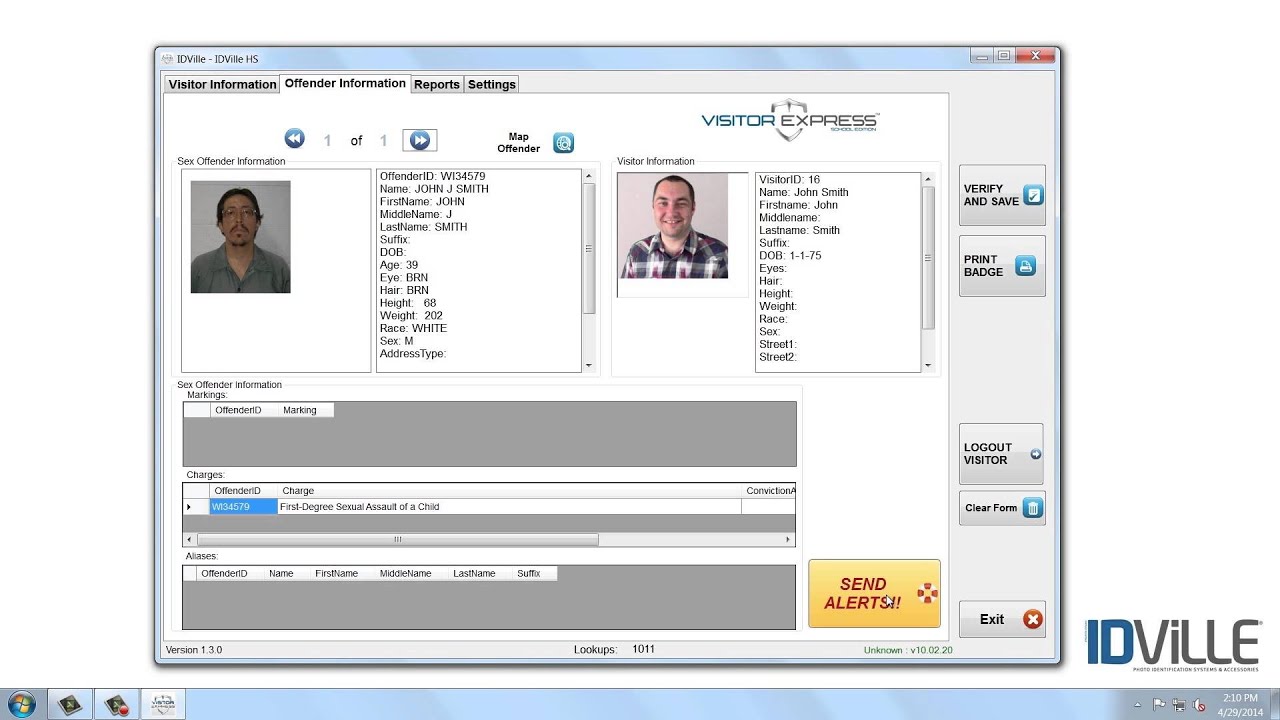Select the 'Lastname: Smith' visitor line
This screenshot has height=720, width=1280.
tap(799, 230)
